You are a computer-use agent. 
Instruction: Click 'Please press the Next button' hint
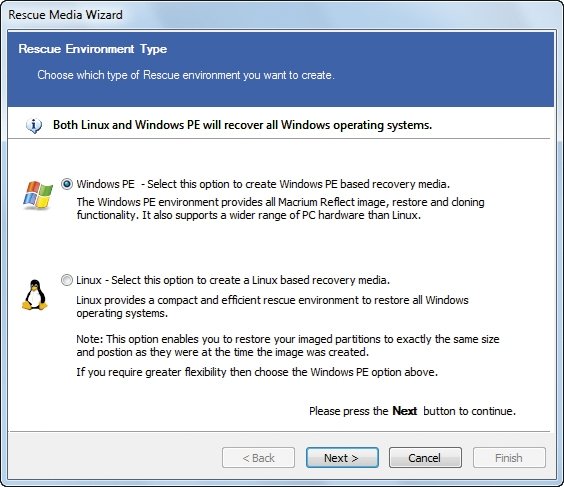(x=412, y=411)
